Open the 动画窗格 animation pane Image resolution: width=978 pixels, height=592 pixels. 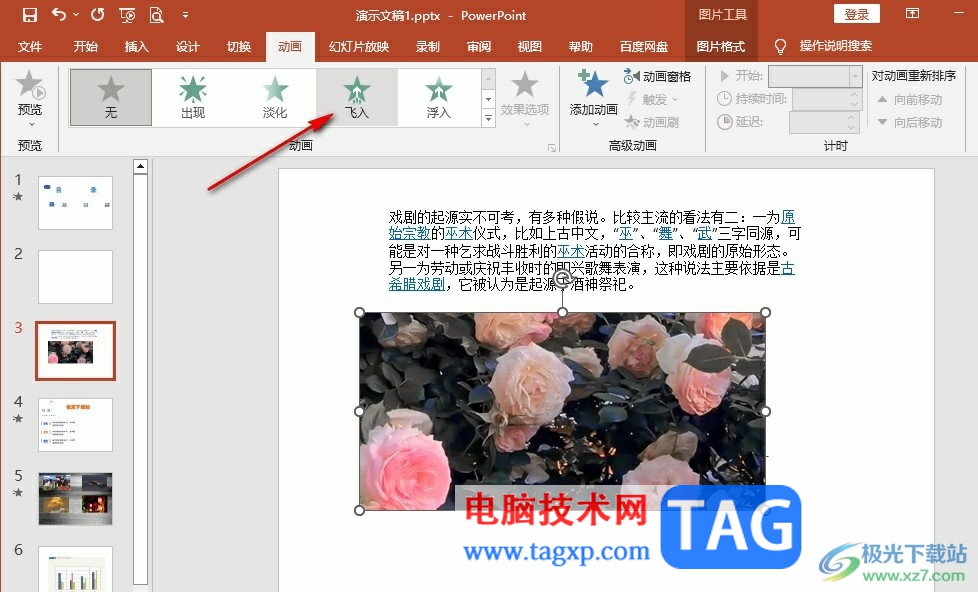[657, 76]
